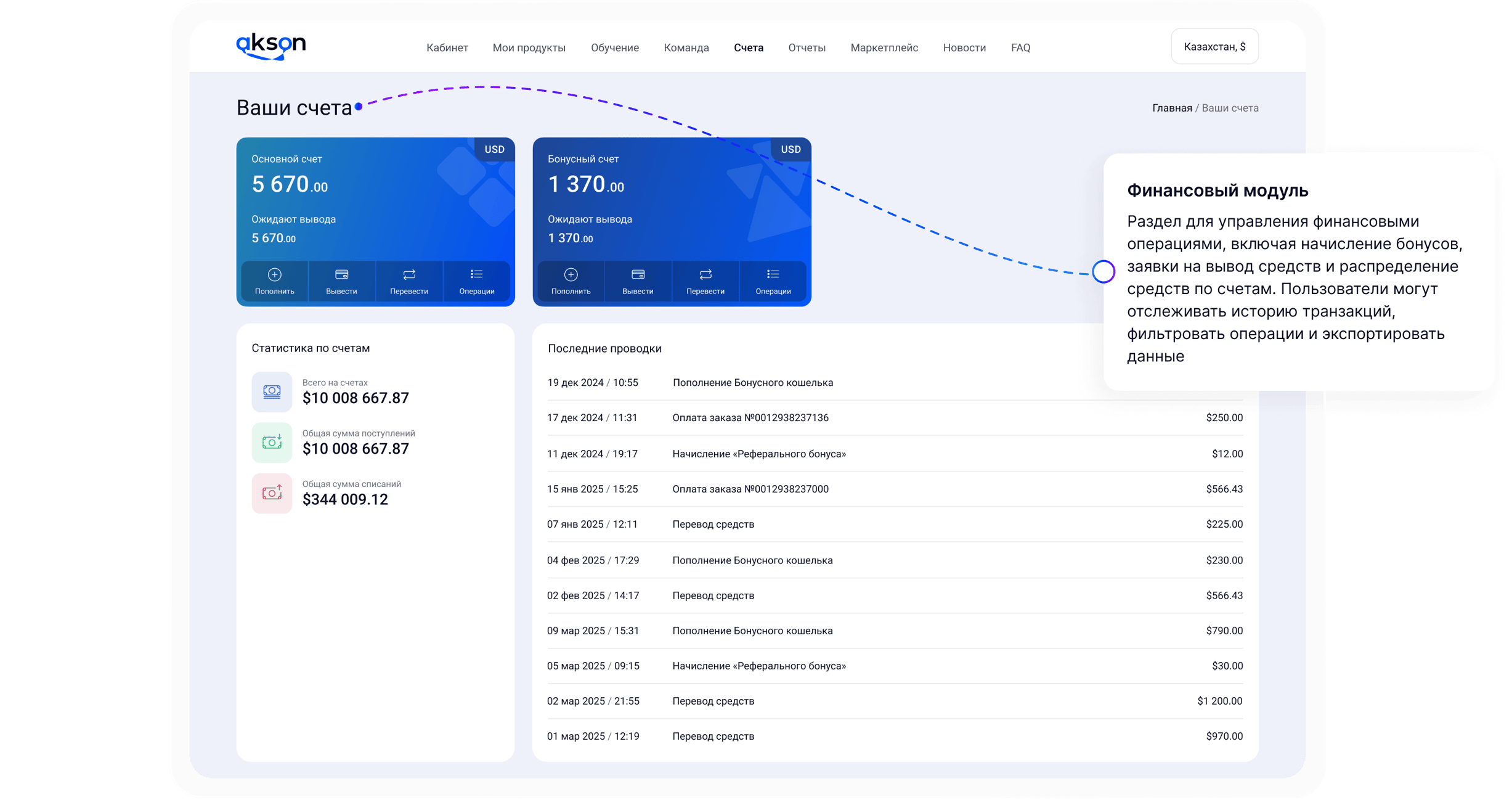
Task: Click Перевести icon on Бонусный счет card
Action: [705, 275]
